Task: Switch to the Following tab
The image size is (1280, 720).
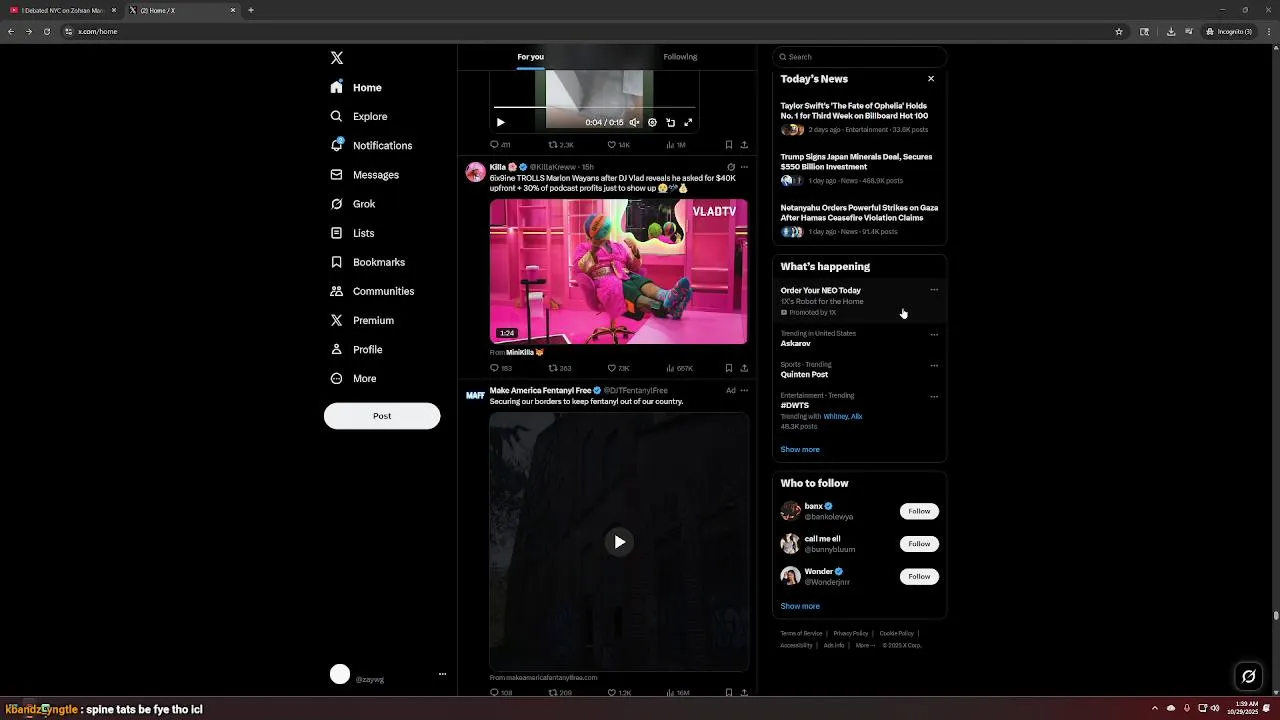Action: click(x=680, y=57)
